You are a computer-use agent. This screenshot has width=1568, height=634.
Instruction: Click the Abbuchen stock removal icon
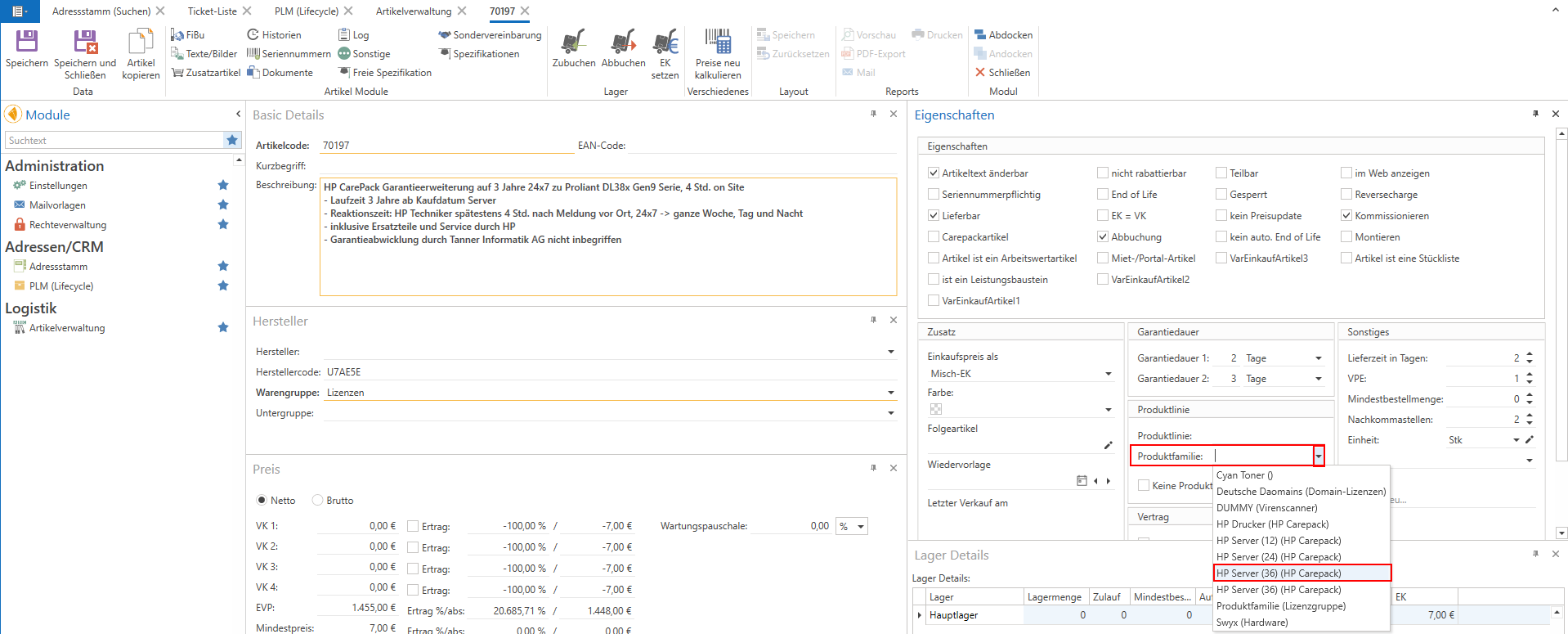(623, 43)
